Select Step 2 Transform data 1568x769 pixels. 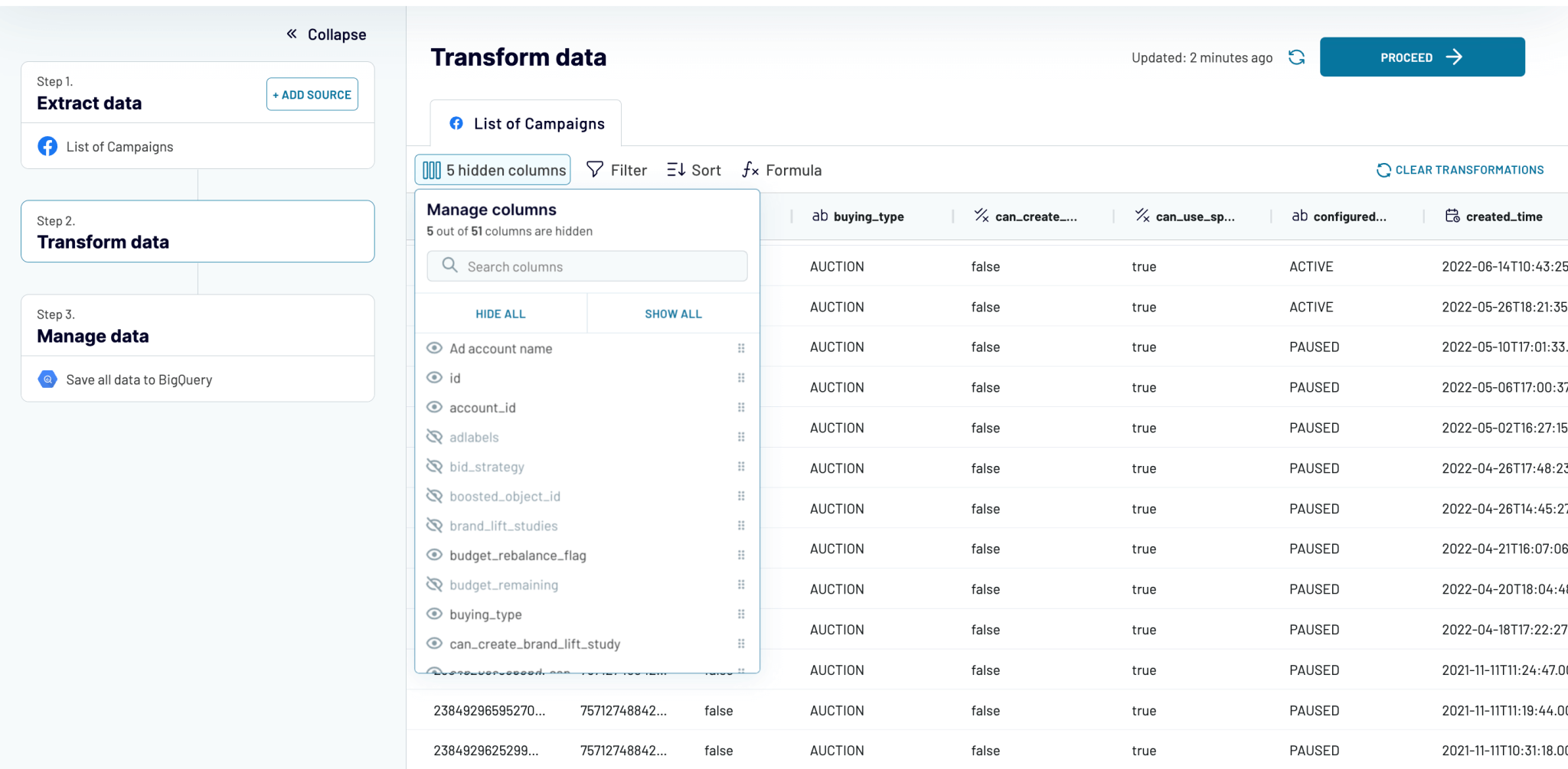tap(198, 231)
